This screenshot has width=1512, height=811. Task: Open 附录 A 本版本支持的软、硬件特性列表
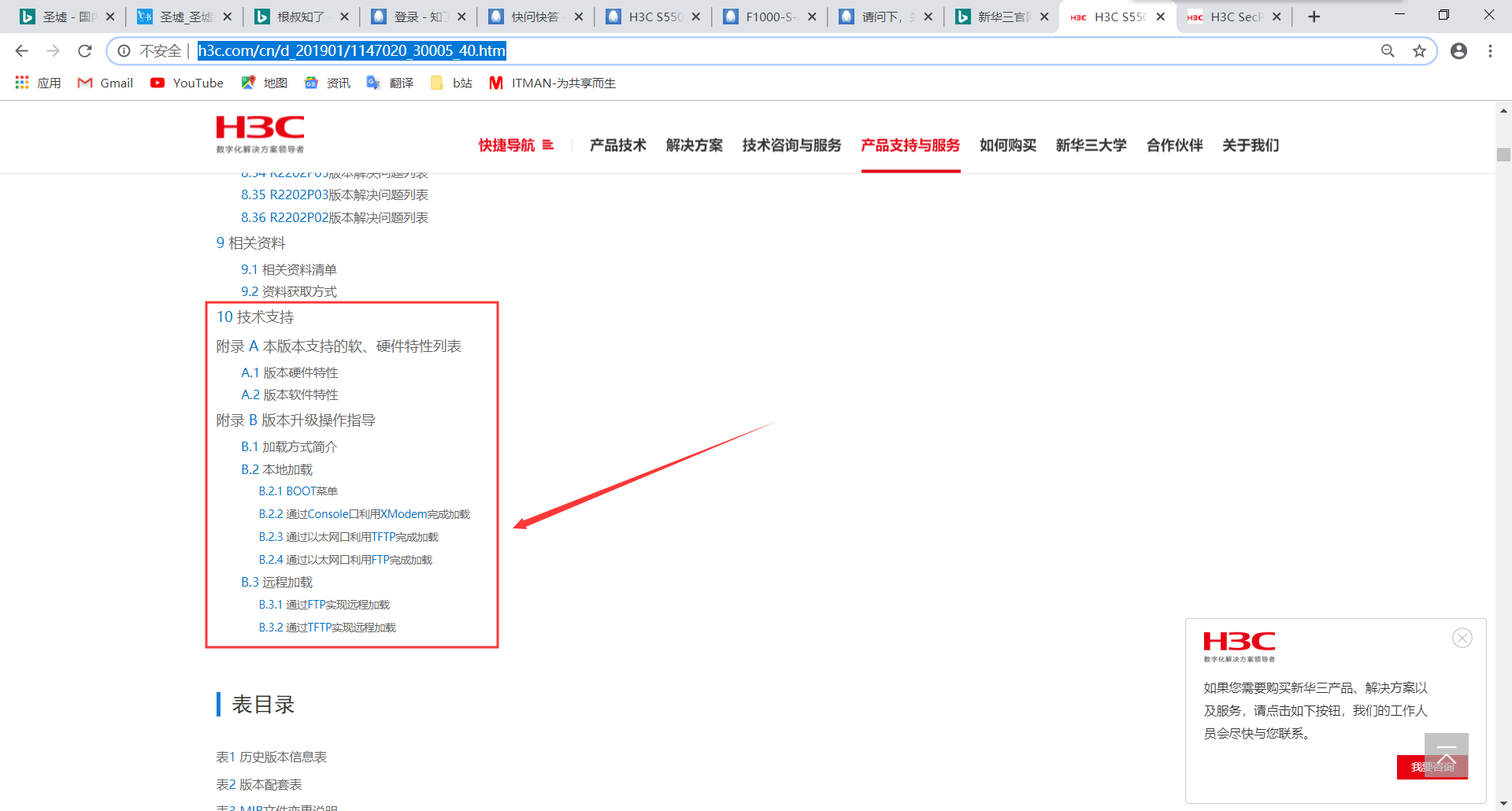(339, 346)
